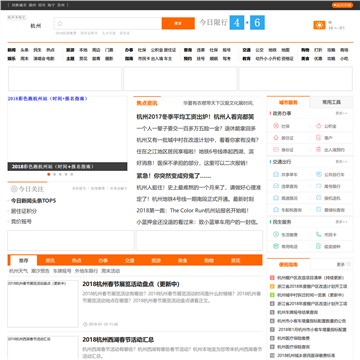
Task: Open 杭州天气 quick link
Action: point(18,271)
